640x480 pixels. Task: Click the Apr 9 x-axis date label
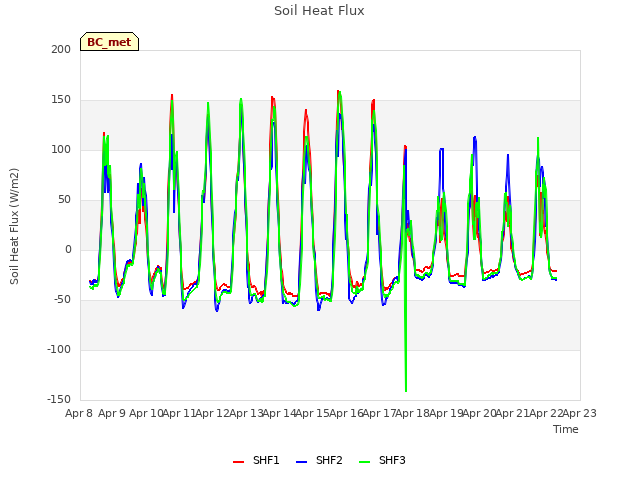[112, 413]
